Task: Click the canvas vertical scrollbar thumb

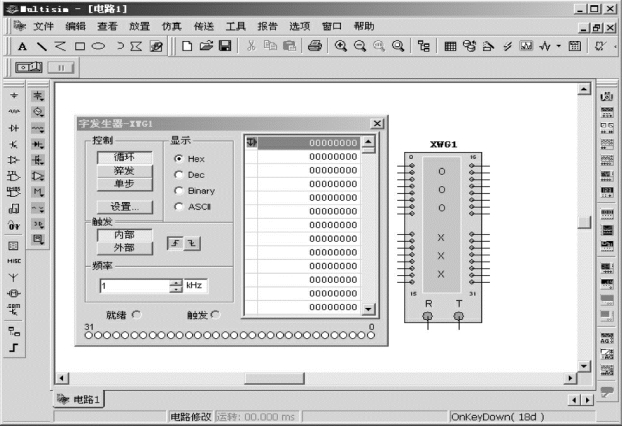Action: (584, 223)
